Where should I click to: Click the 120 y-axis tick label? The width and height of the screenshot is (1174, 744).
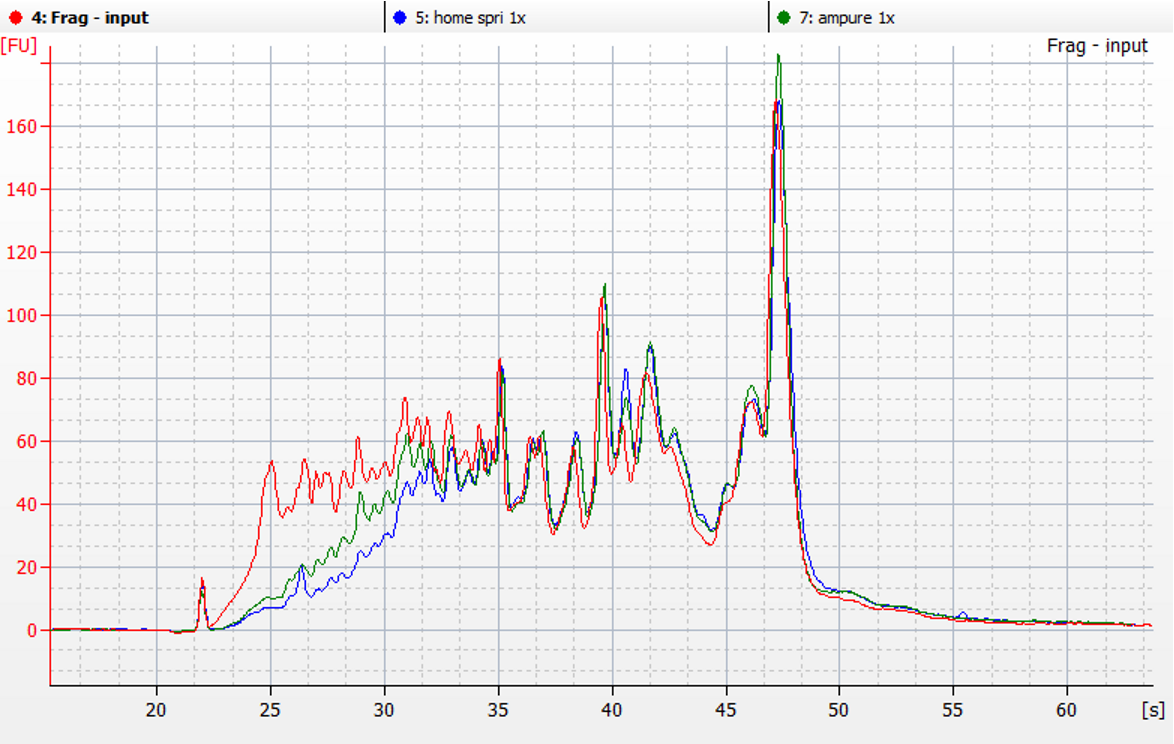[x=21, y=252]
